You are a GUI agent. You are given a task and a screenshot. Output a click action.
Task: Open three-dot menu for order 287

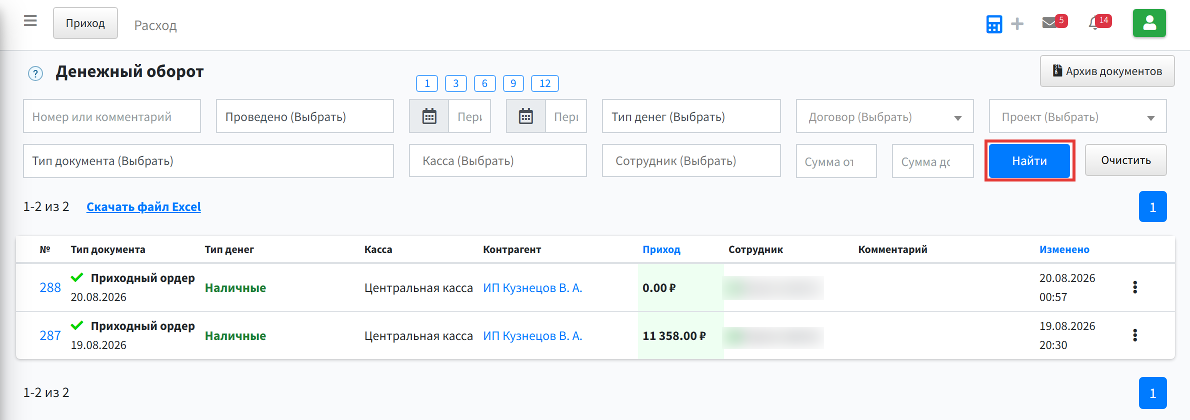point(1135,335)
